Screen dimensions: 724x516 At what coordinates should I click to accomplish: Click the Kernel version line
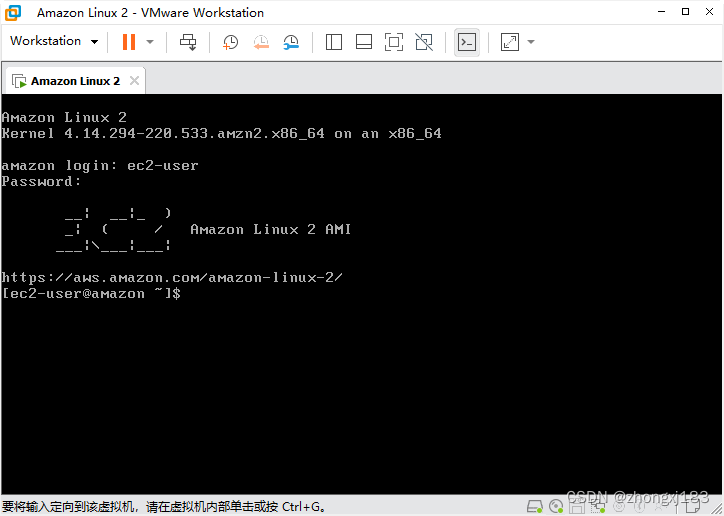pyautogui.click(x=222, y=133)
